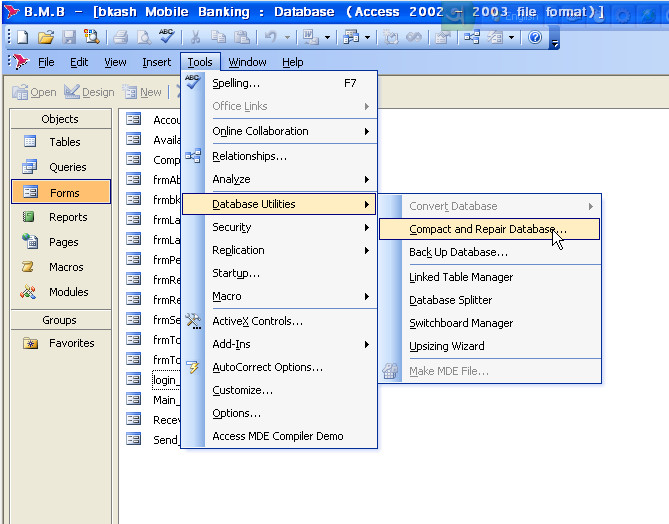Launch the Upsizing Wizard

[x=489, y=346]
